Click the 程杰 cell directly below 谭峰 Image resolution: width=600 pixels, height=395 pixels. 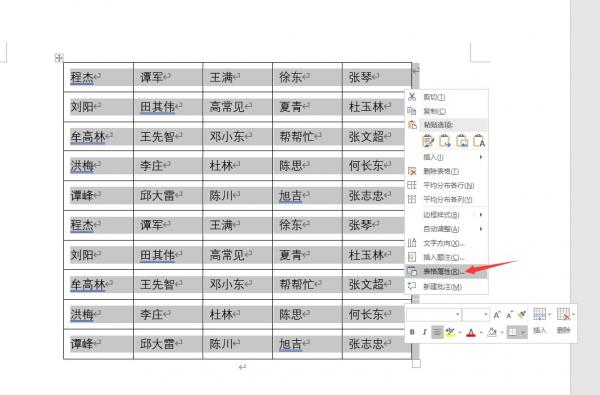coord(98,225)
